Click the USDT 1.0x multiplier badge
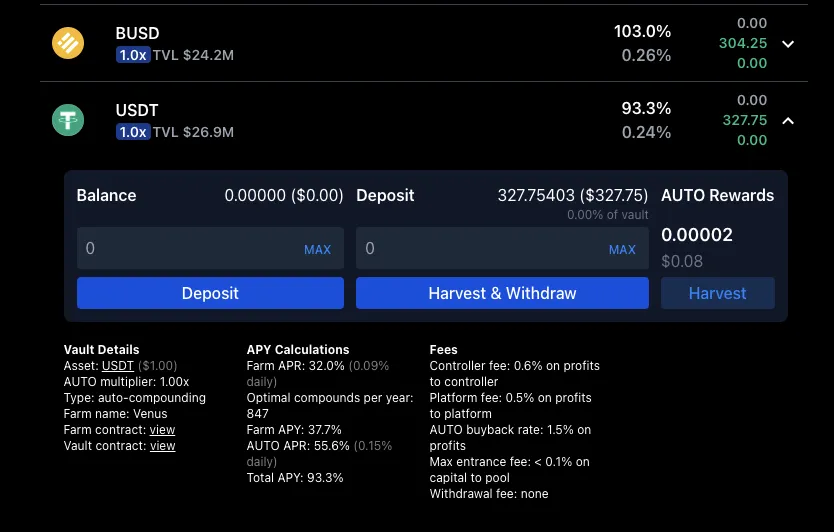Viewport: 834px width, 532px height. pos(133,132)
